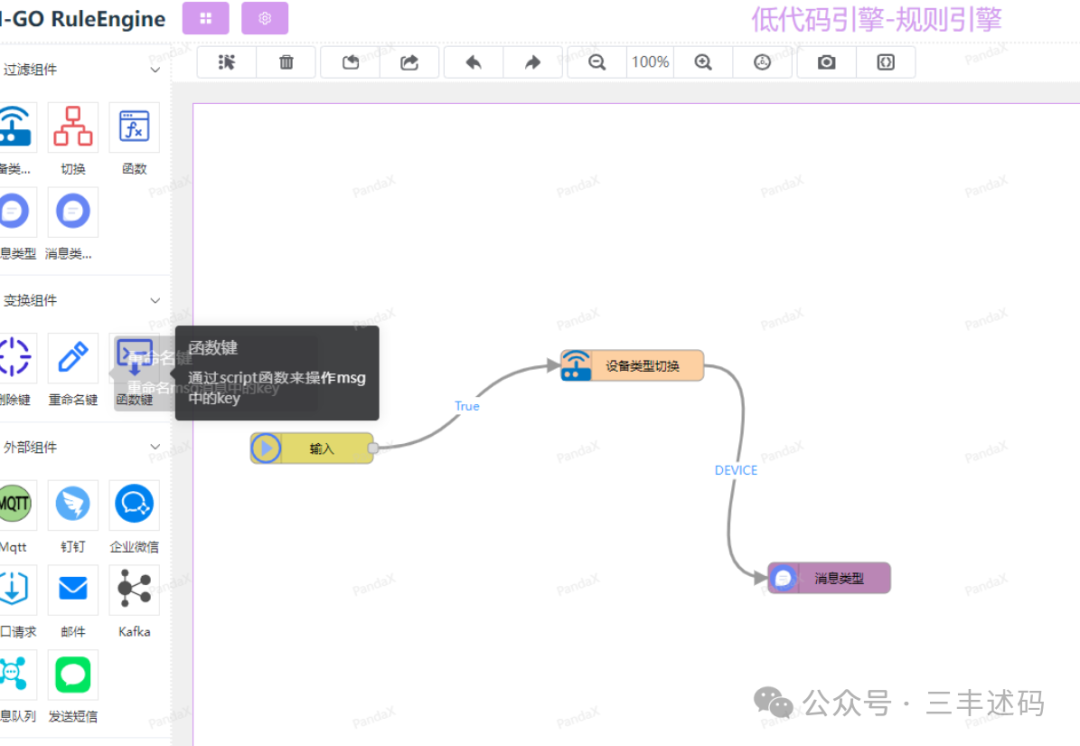Select the 企业微信 component icon

pyautogui.click(x=134, y=504)
